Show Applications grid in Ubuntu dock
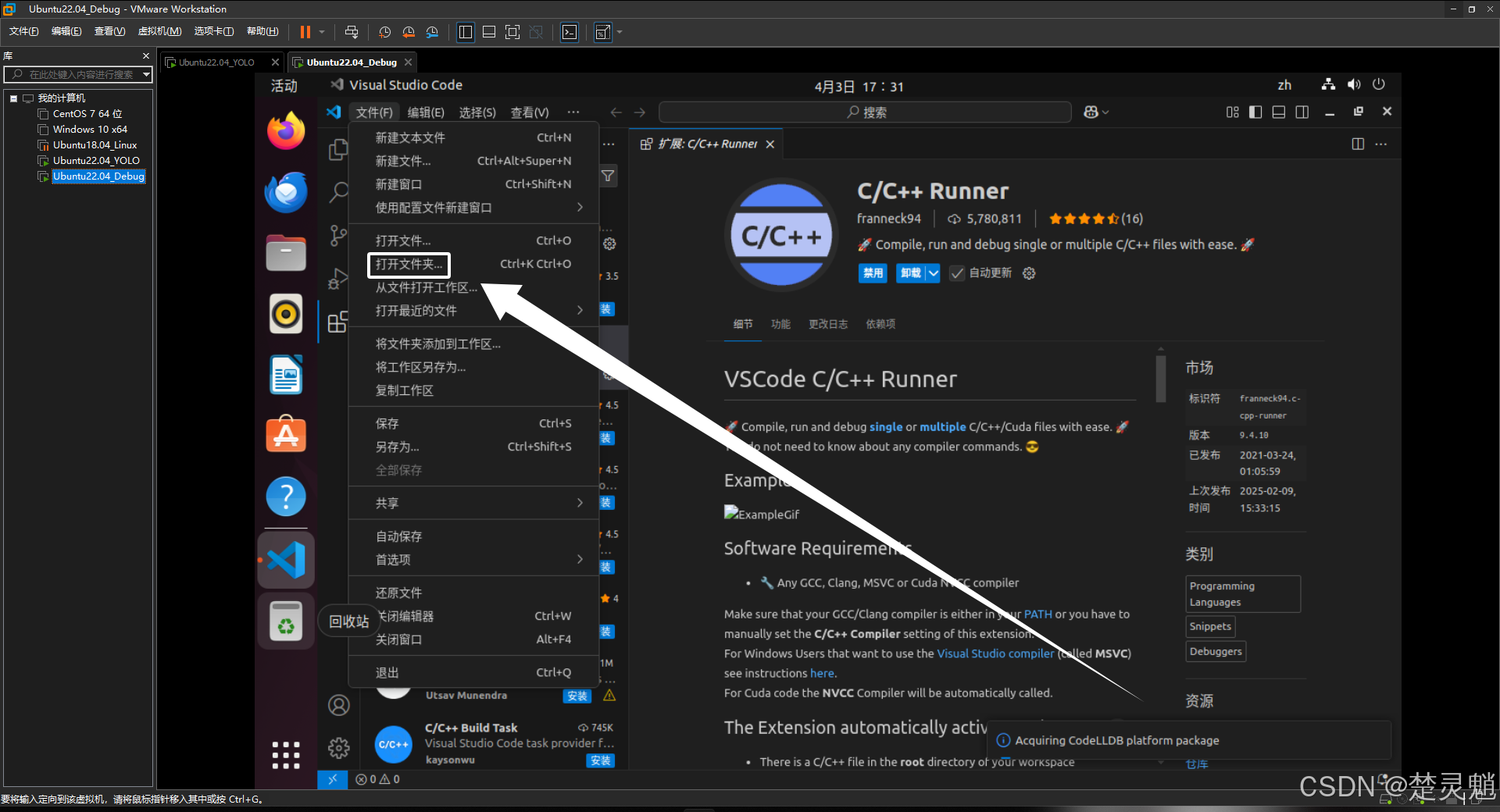1500x812 pixels. pyautogui.click(x=286, y=755)
